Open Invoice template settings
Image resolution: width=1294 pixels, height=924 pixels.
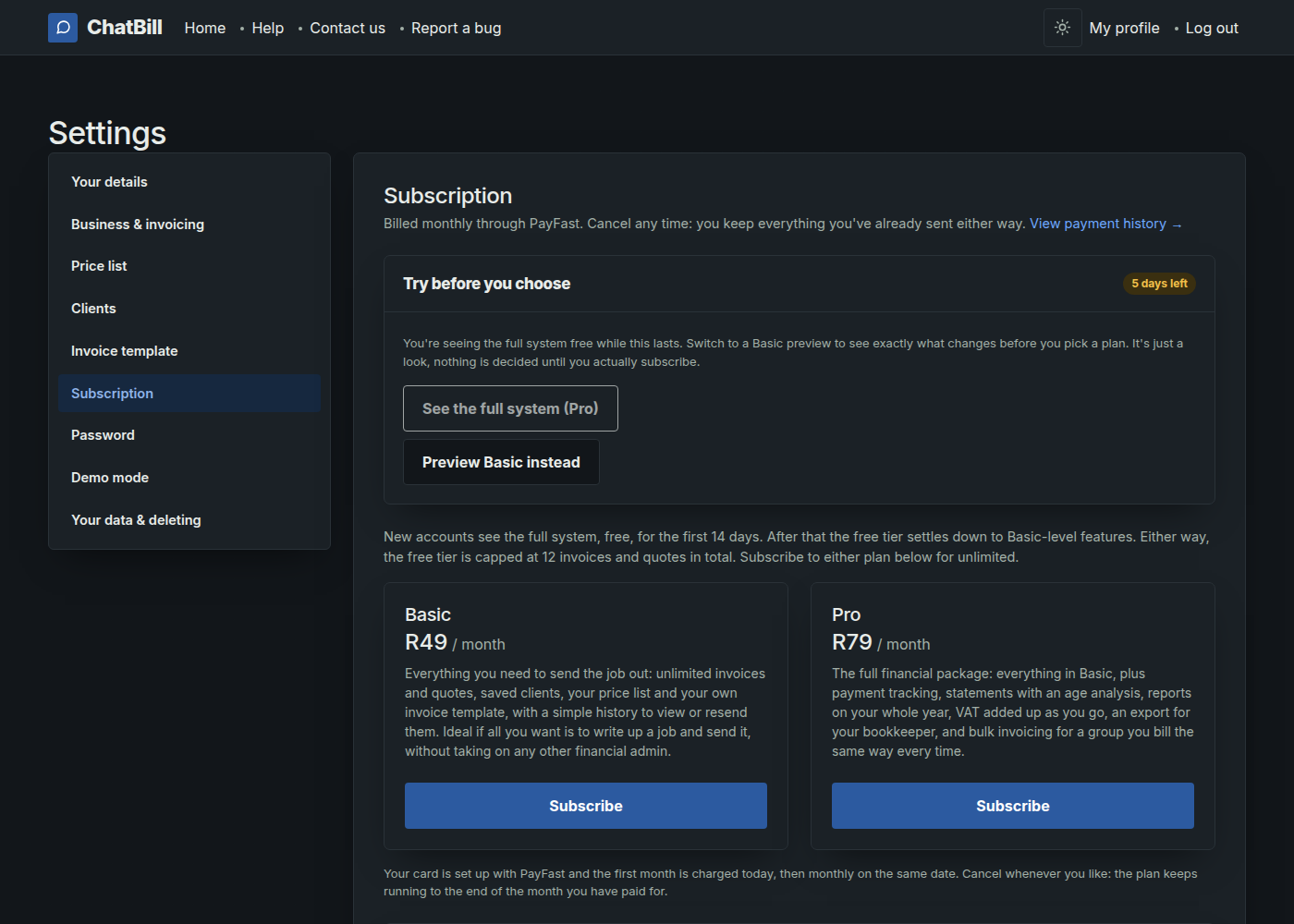coord(189,351)
